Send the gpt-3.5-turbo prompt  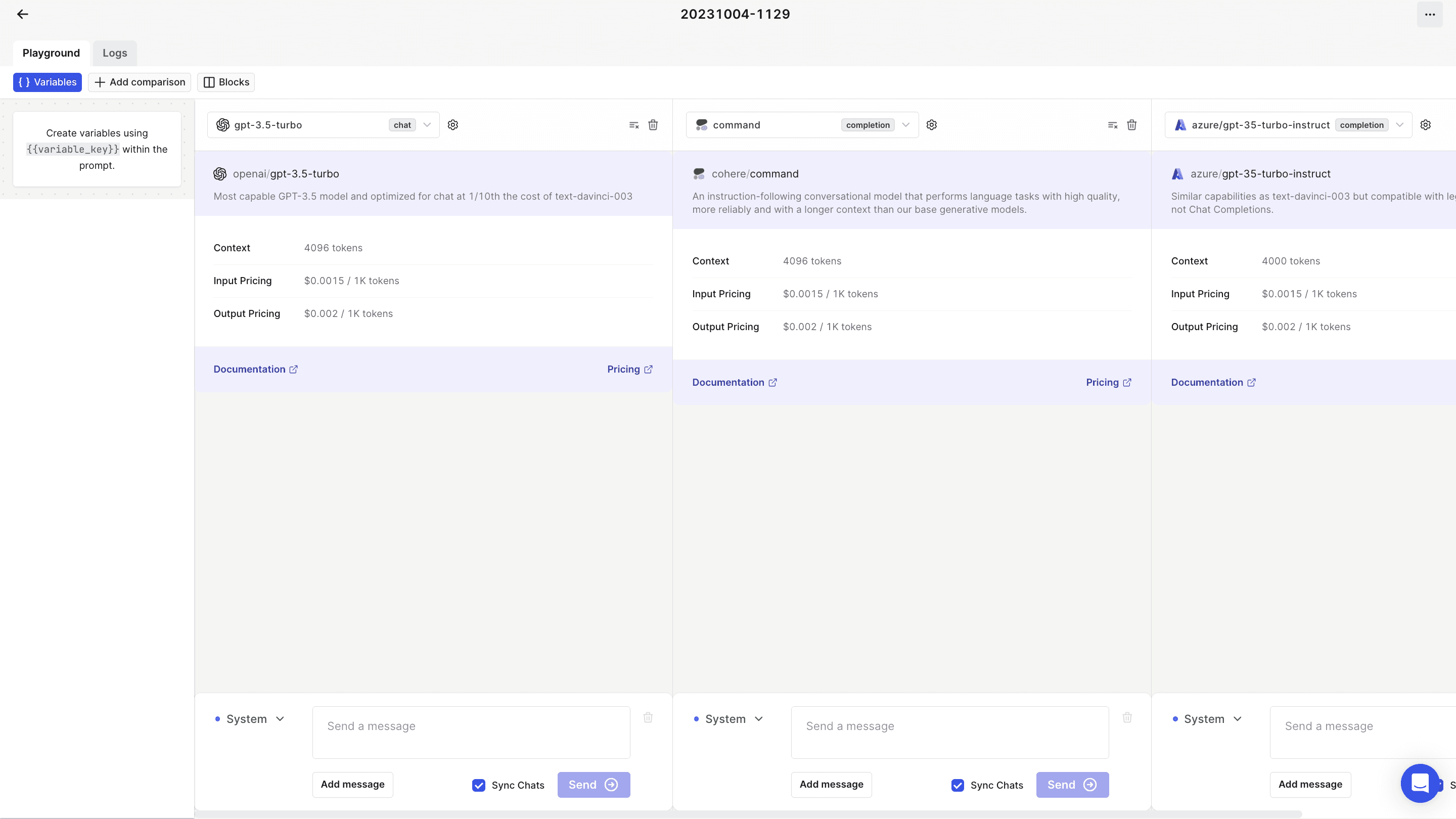pos(594,785)
